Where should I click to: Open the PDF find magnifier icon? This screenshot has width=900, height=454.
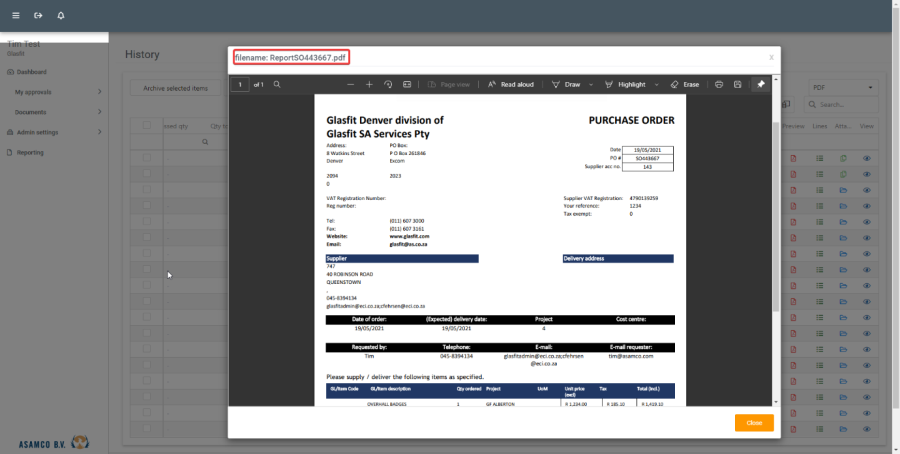pyautogui.click(x=278, y=85)
